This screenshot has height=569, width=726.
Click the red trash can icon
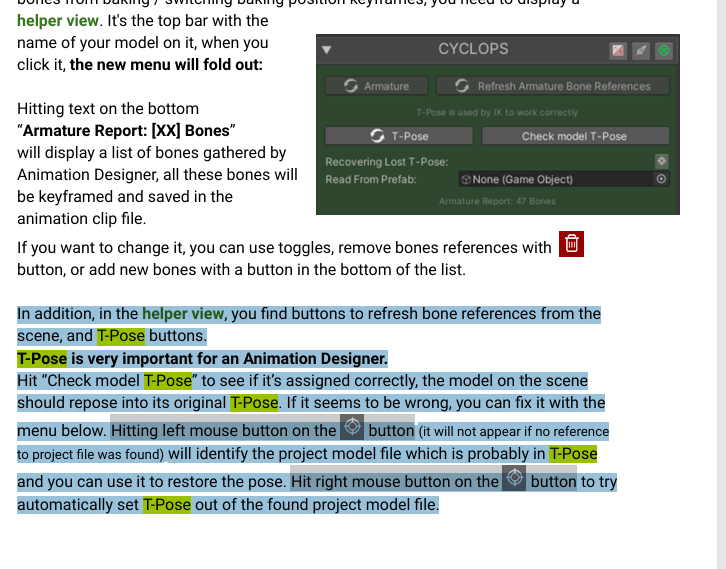571,244
